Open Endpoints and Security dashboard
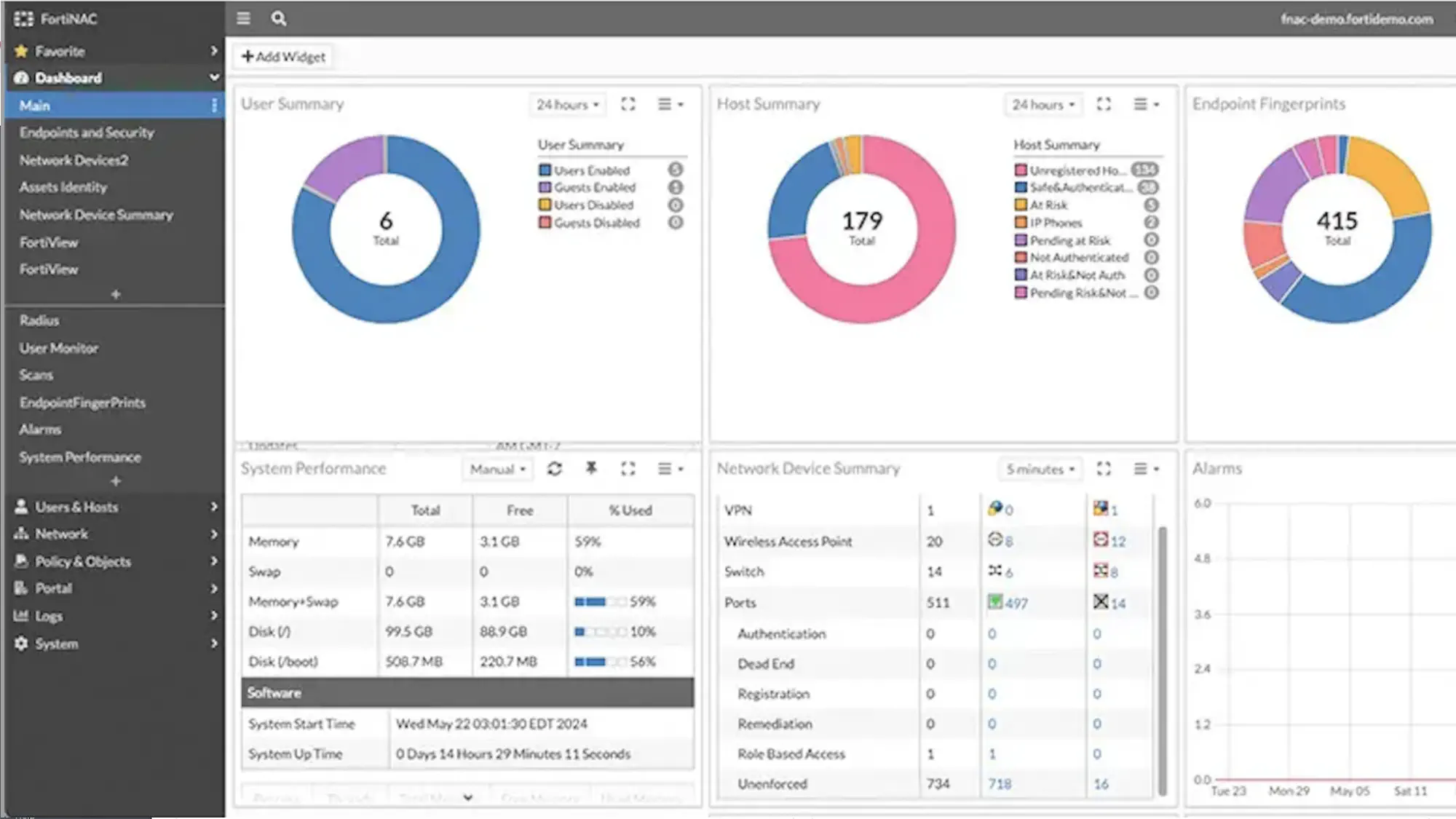 click(x=87, y=132)
